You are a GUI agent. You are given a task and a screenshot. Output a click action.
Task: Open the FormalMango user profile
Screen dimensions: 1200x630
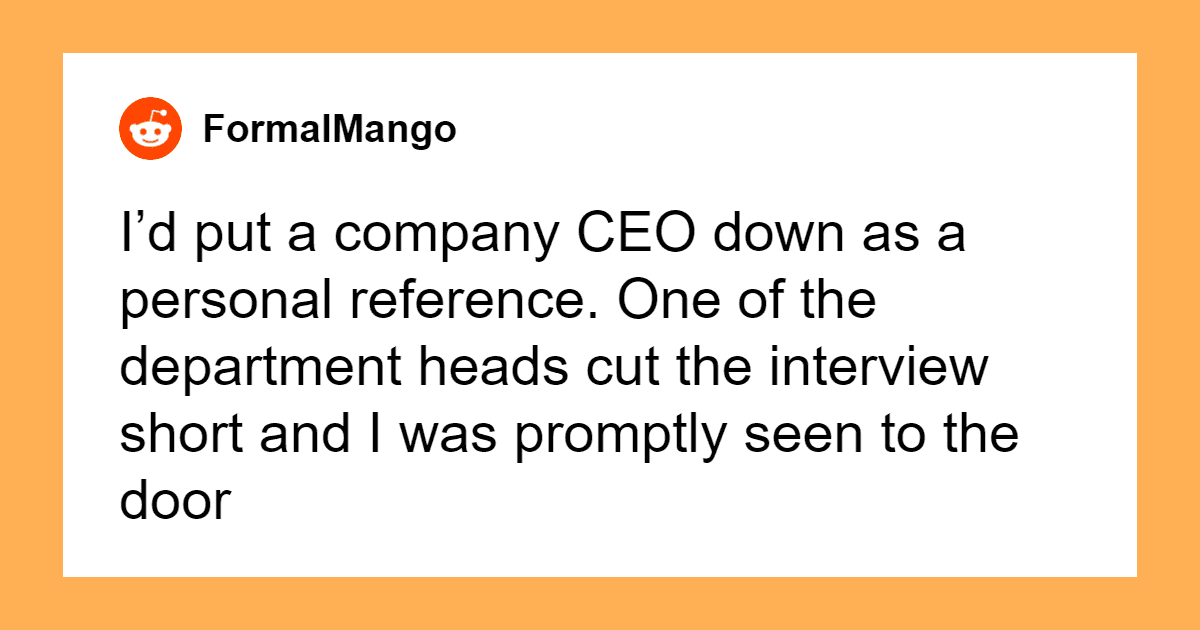point(329,129)
